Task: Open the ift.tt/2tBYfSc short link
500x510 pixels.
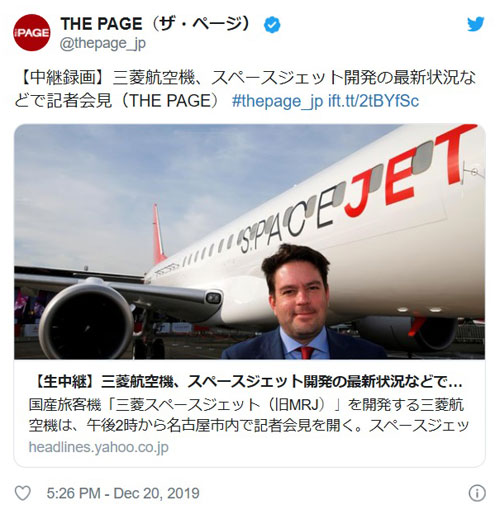Action: pyautogui.click(x=373, y=101)
